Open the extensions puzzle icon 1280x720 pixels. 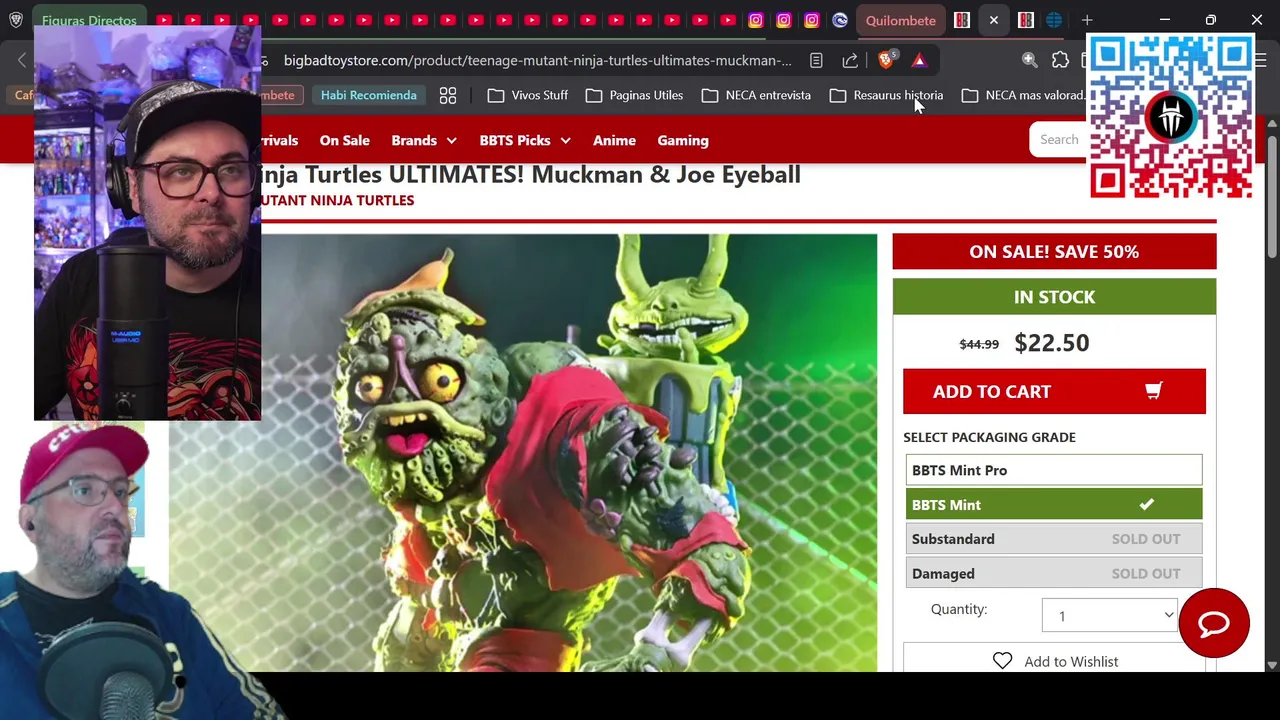coord(1060,60)
